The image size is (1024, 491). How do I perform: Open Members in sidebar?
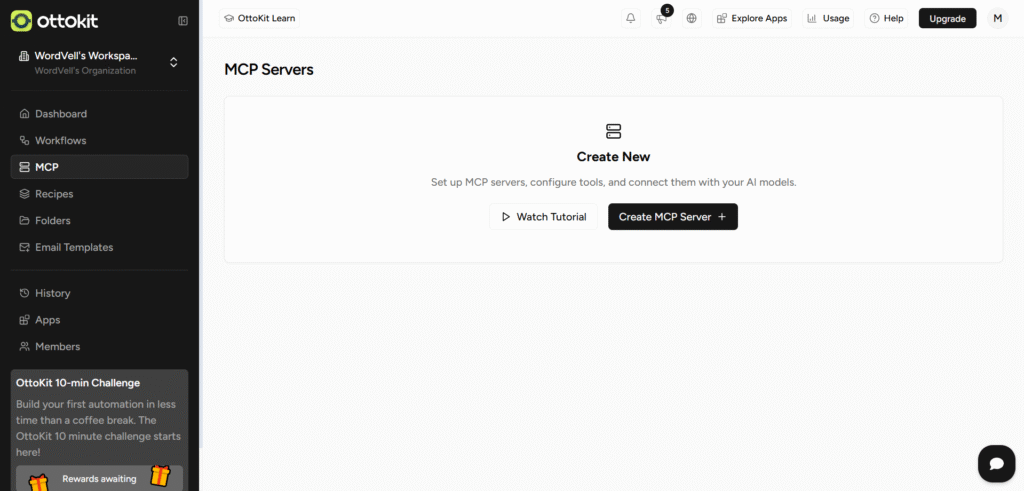tap(99, 347)
